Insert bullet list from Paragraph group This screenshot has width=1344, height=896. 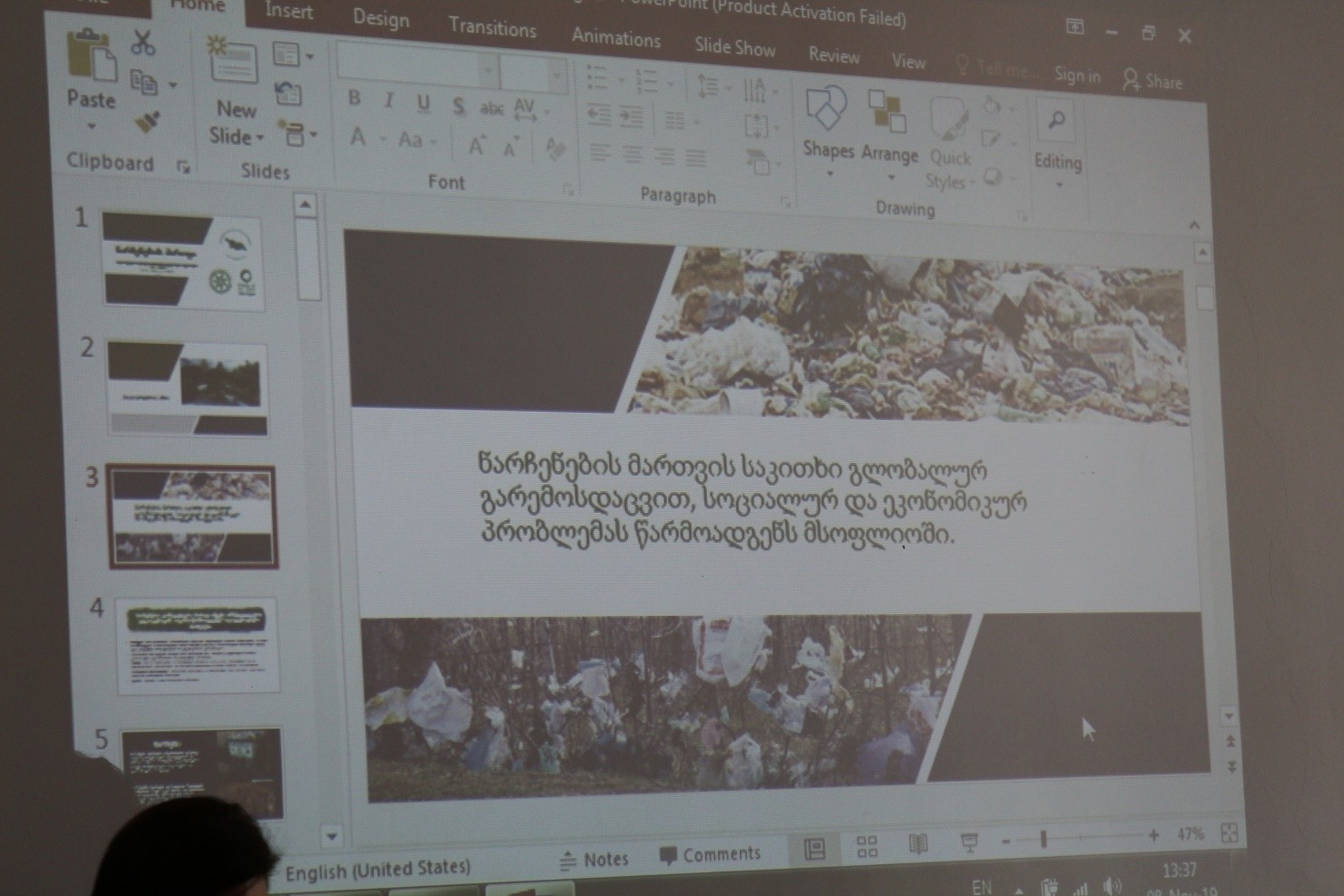(597, 77)
